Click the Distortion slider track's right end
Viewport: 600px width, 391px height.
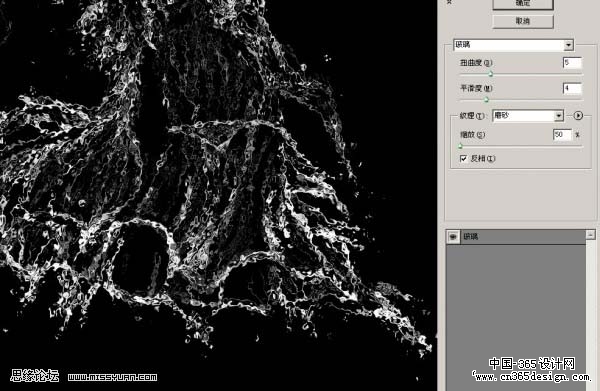580,74
